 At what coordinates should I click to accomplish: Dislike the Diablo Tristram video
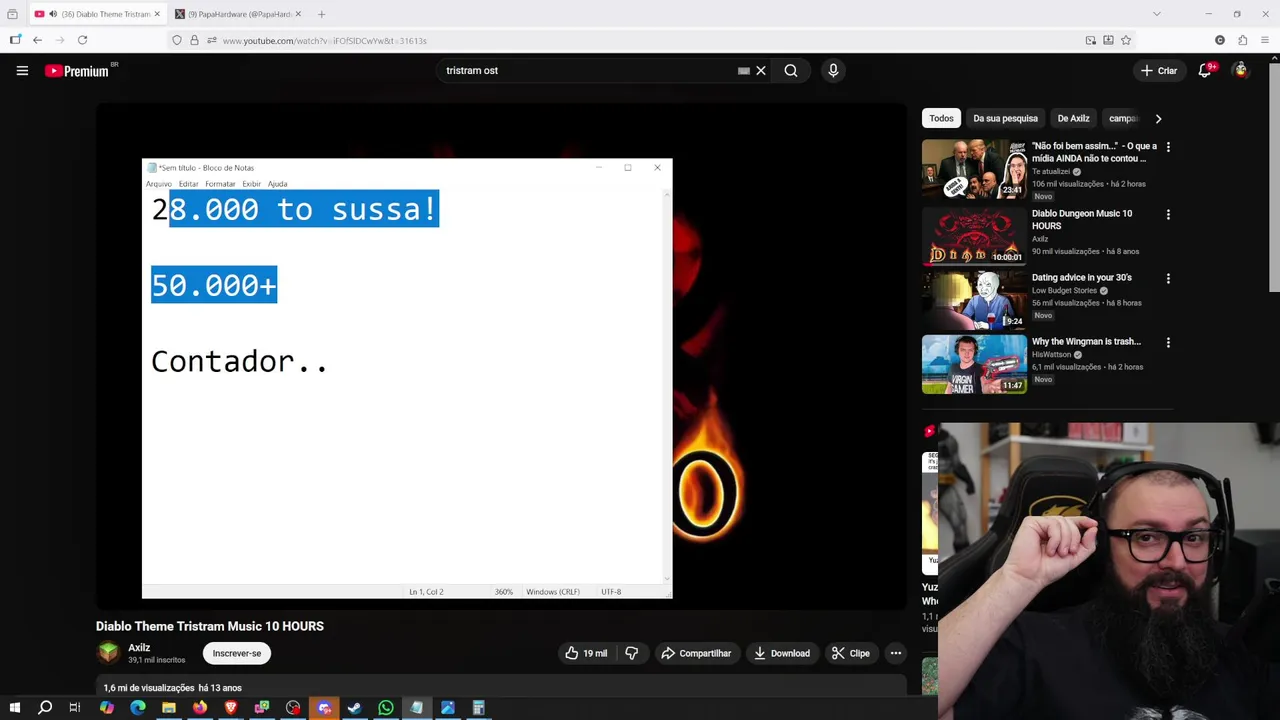(631, 653)
